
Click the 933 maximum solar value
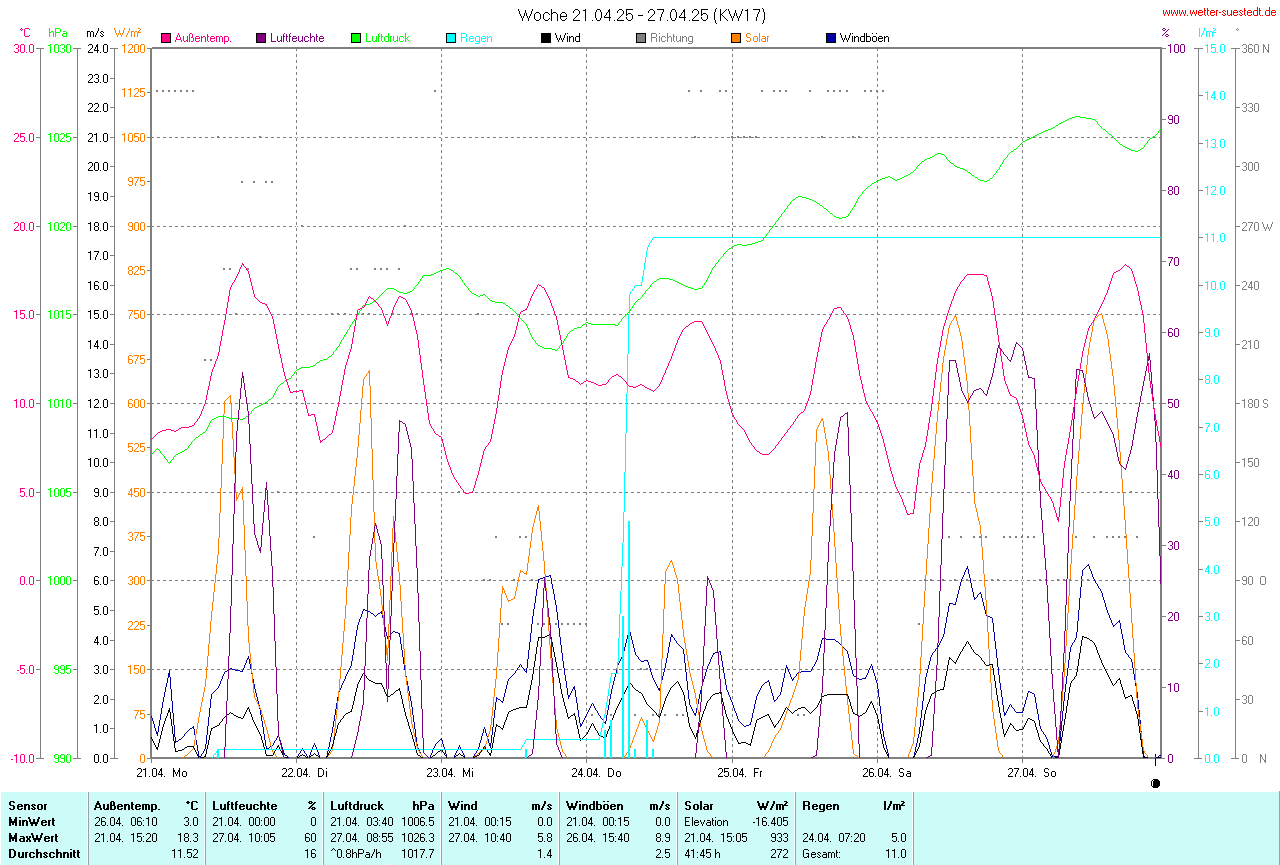click(x=779, y=838)
